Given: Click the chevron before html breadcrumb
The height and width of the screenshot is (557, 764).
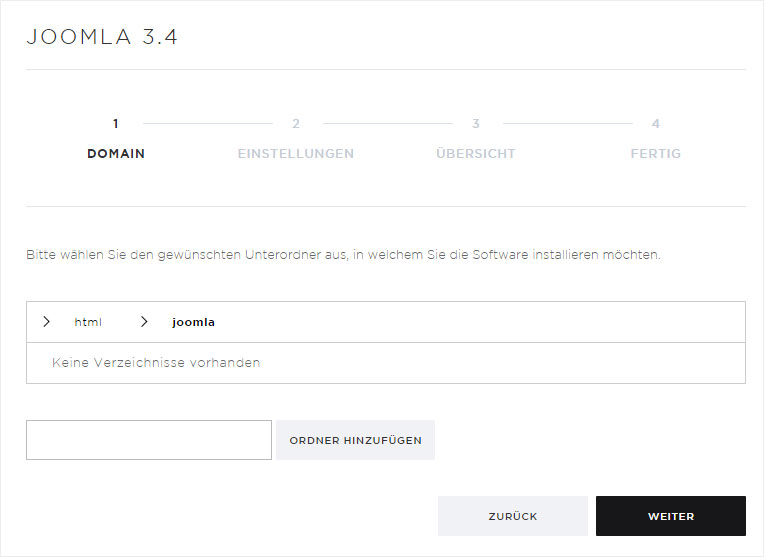Looking at the screenshot, I should coord(46,322).
